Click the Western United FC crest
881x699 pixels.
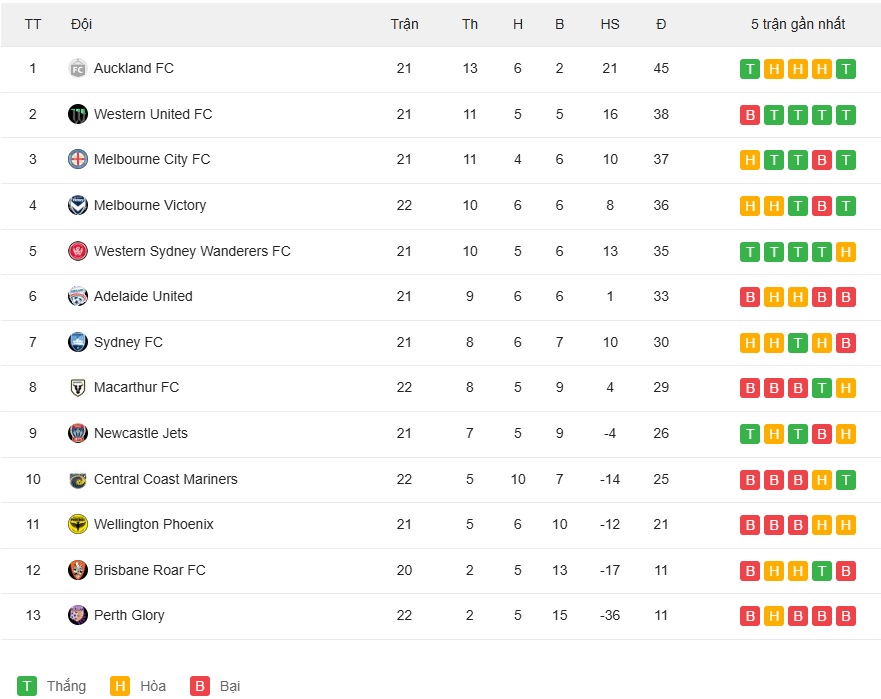[78, 114]
